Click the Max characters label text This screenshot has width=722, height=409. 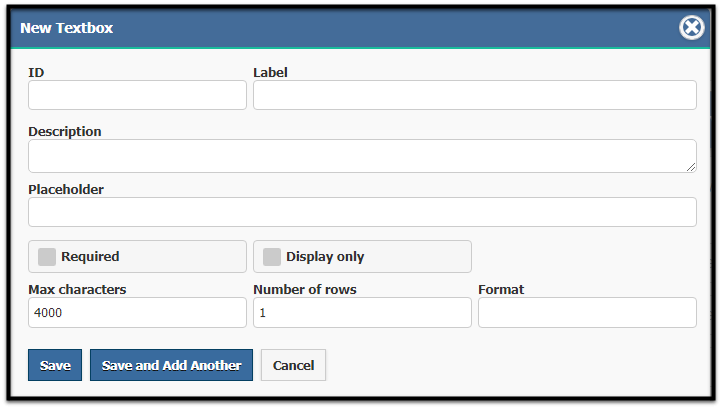[77, 289]
